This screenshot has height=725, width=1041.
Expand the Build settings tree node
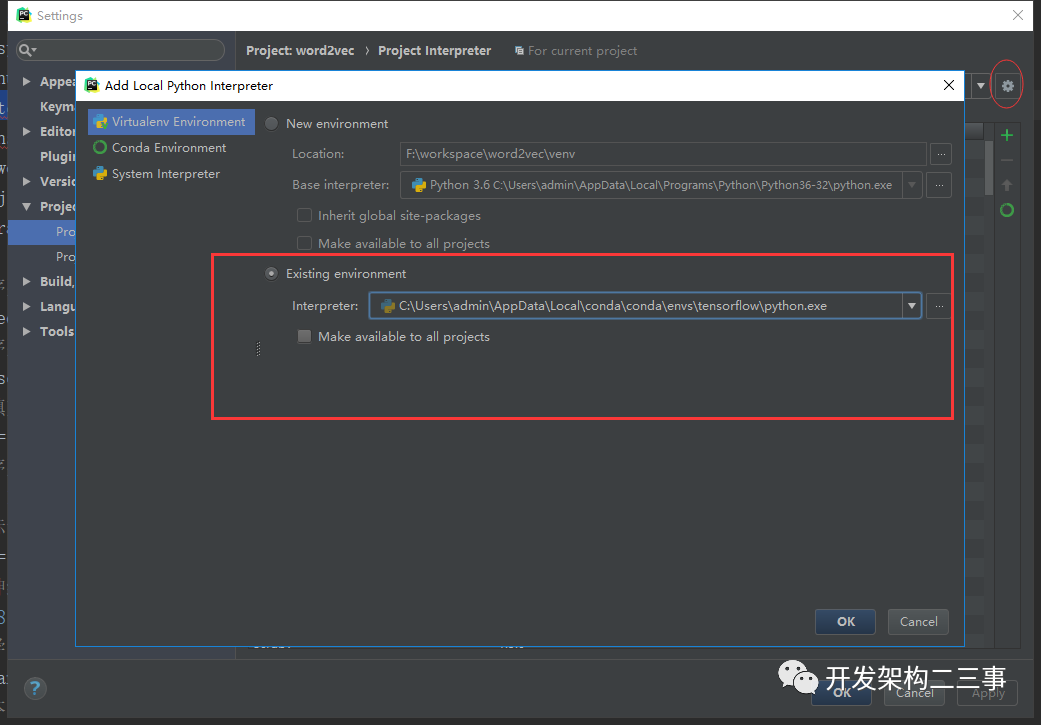27,282
